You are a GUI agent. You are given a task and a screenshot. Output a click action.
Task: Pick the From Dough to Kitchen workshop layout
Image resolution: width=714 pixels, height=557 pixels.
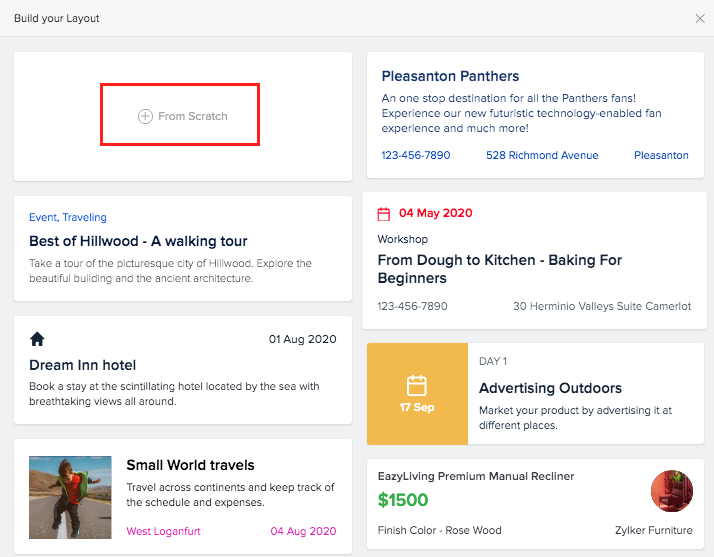pos(500,268)
